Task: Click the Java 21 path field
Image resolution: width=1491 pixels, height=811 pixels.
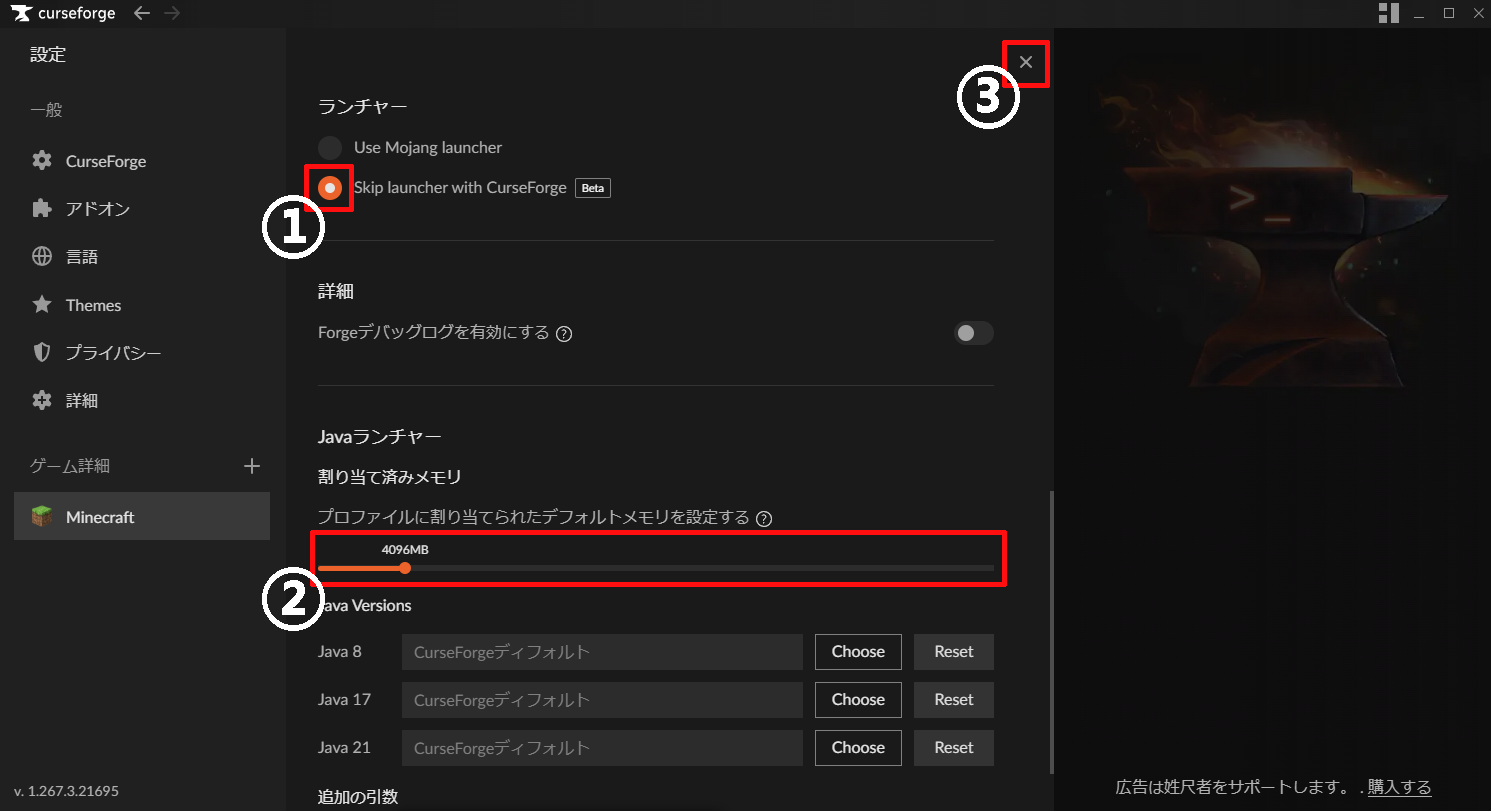Action: click(602, 748)
